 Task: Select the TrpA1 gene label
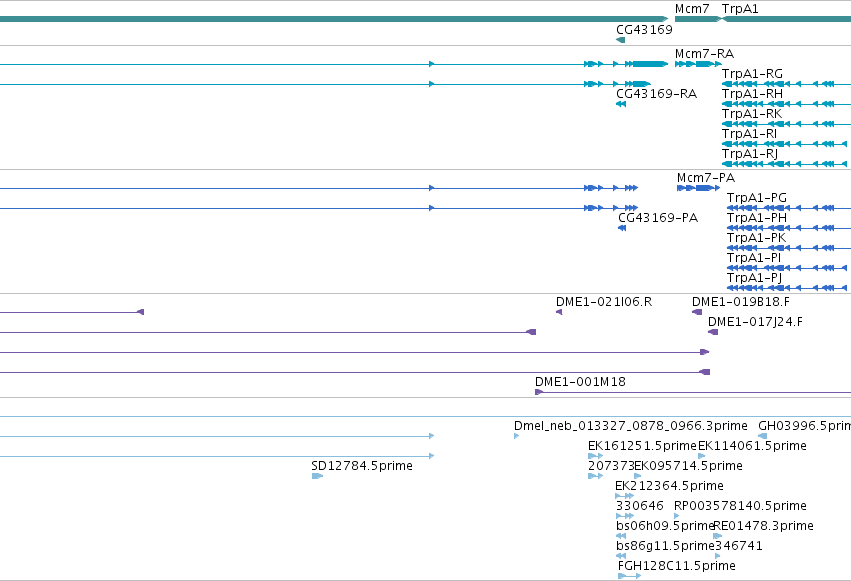(740, 9)
